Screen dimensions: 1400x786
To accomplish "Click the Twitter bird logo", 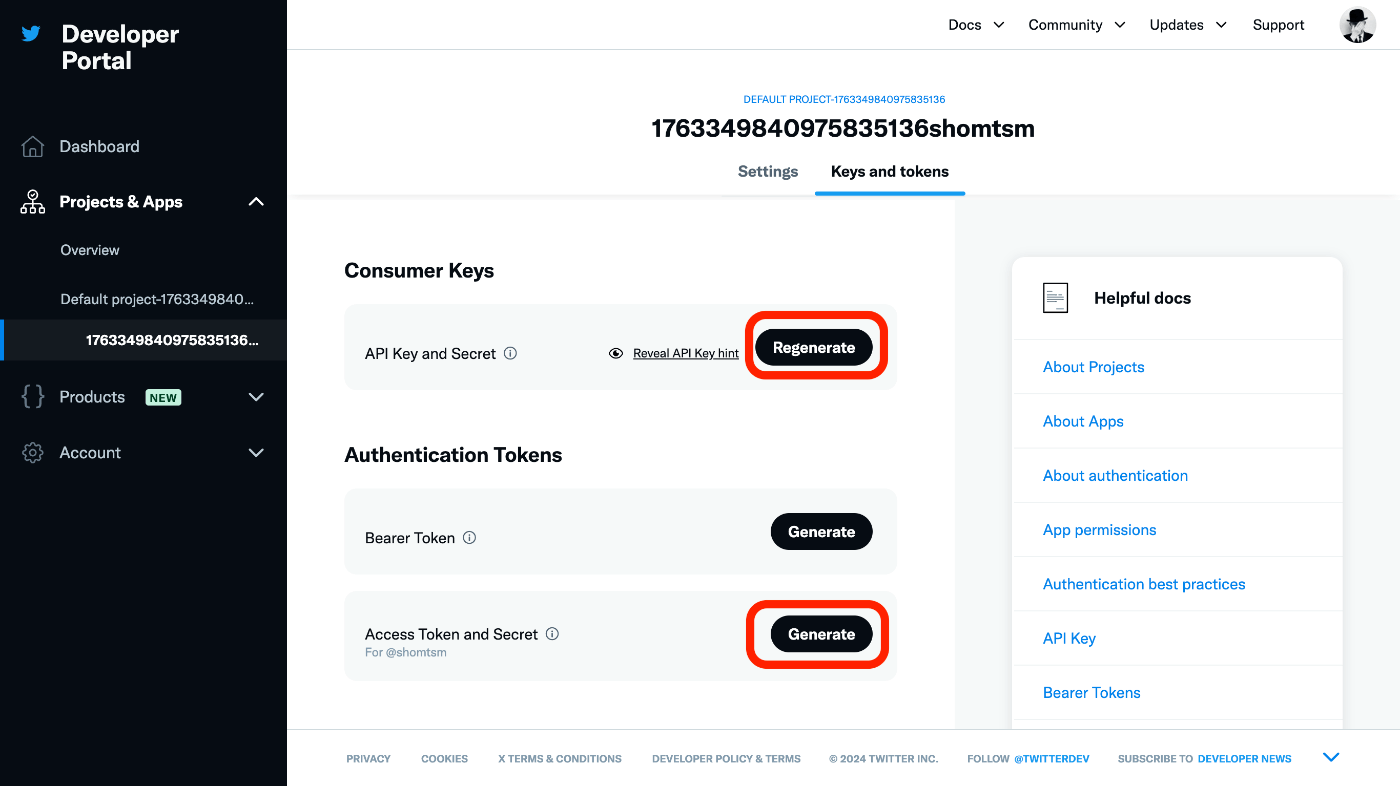I will [31, 33].
